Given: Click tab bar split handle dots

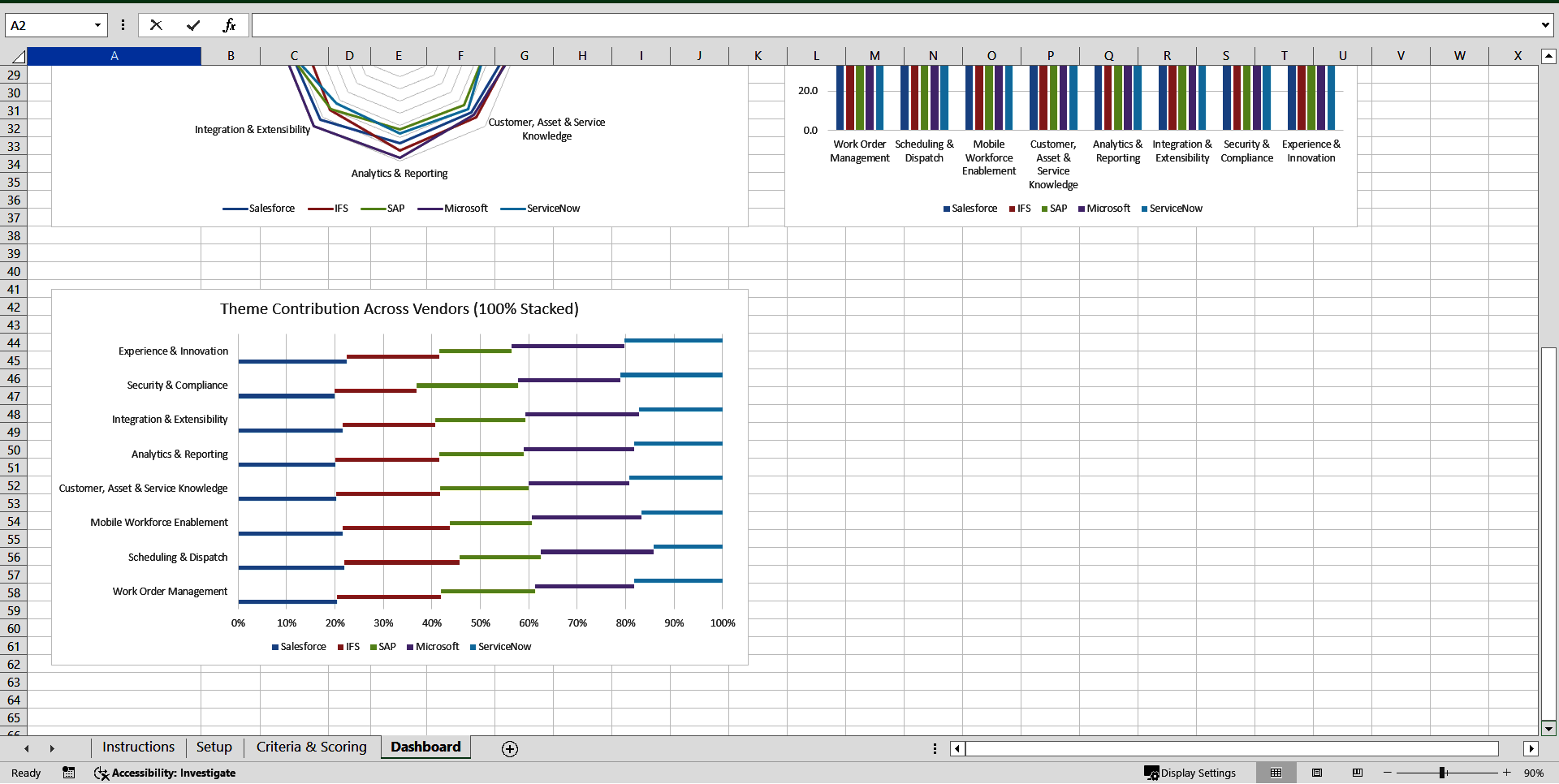Looking at the screenshot, I should coord(935,748).
